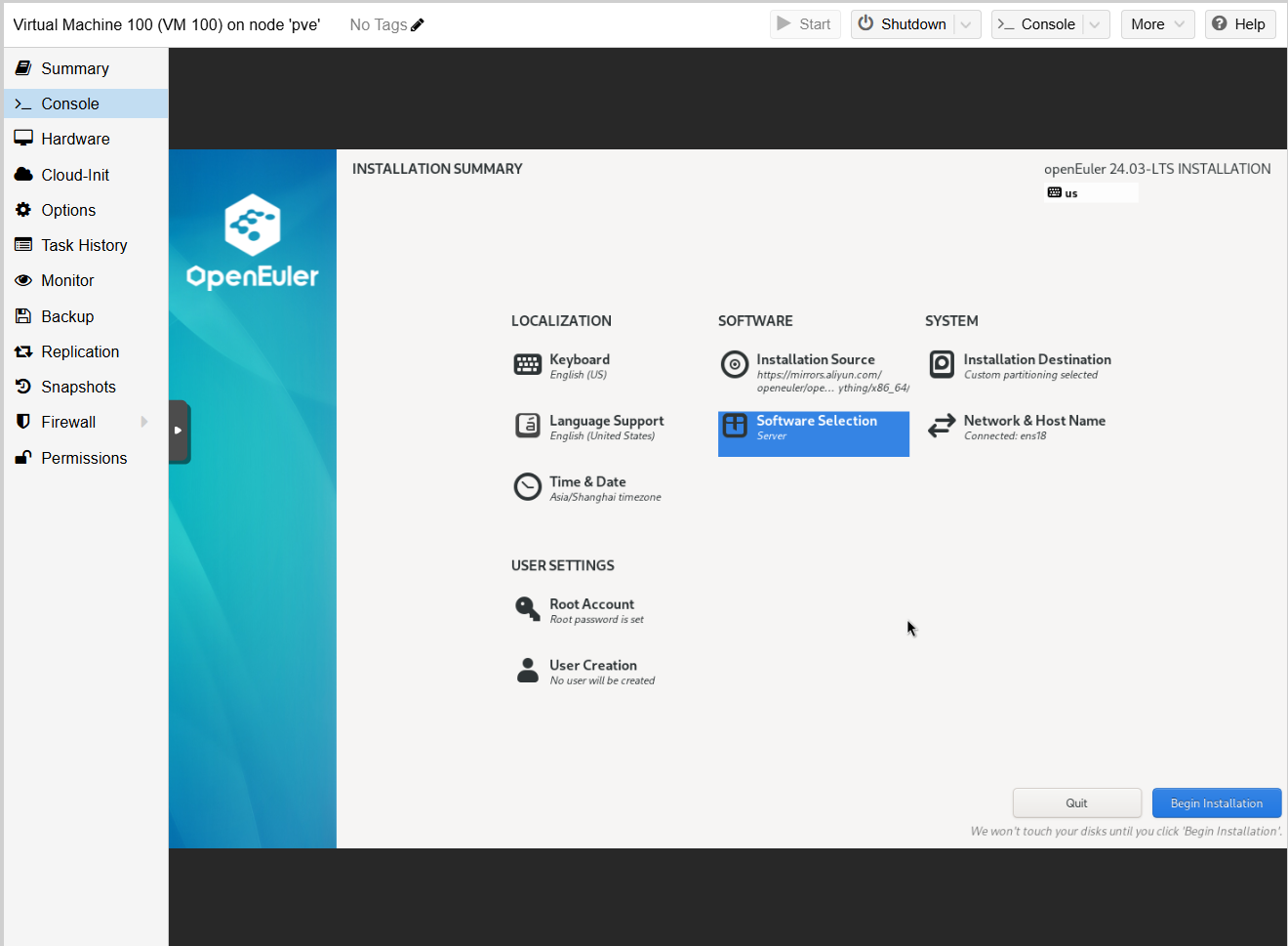
Task: Click the us keyboard layout indicator
Action: click(1091, 193)
